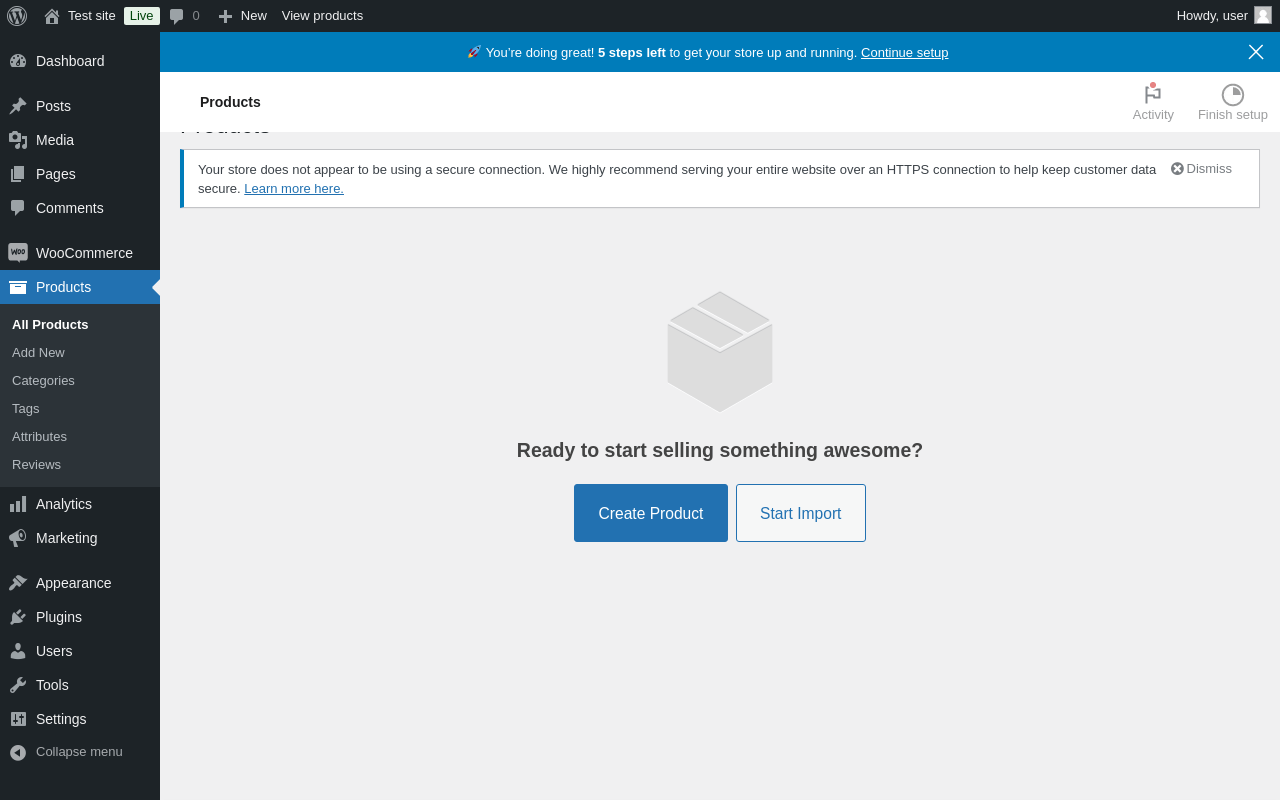
Task: Click the Media icon in sidebar
Action: click(18, 140)
